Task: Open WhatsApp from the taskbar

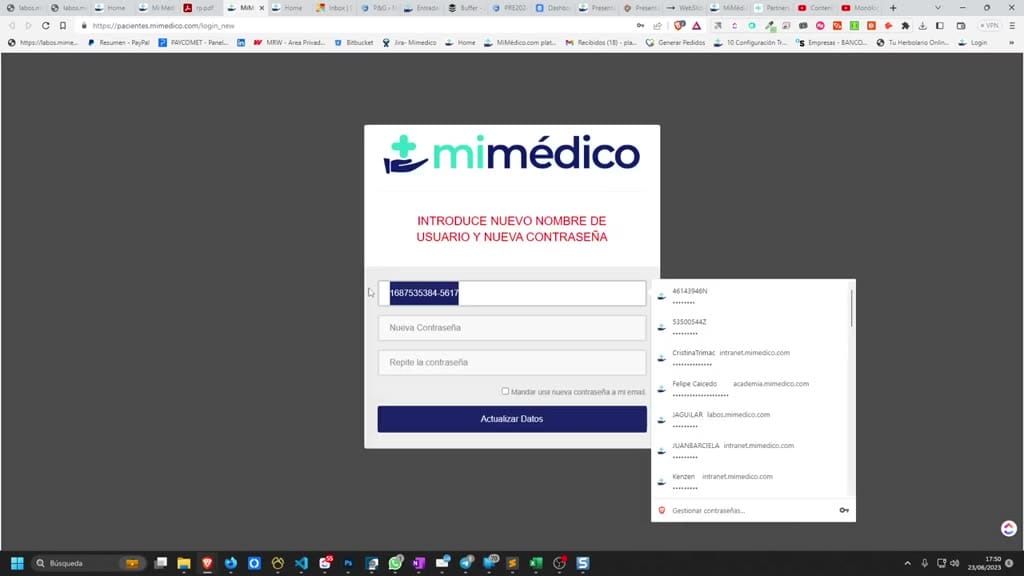Action: 395,563
